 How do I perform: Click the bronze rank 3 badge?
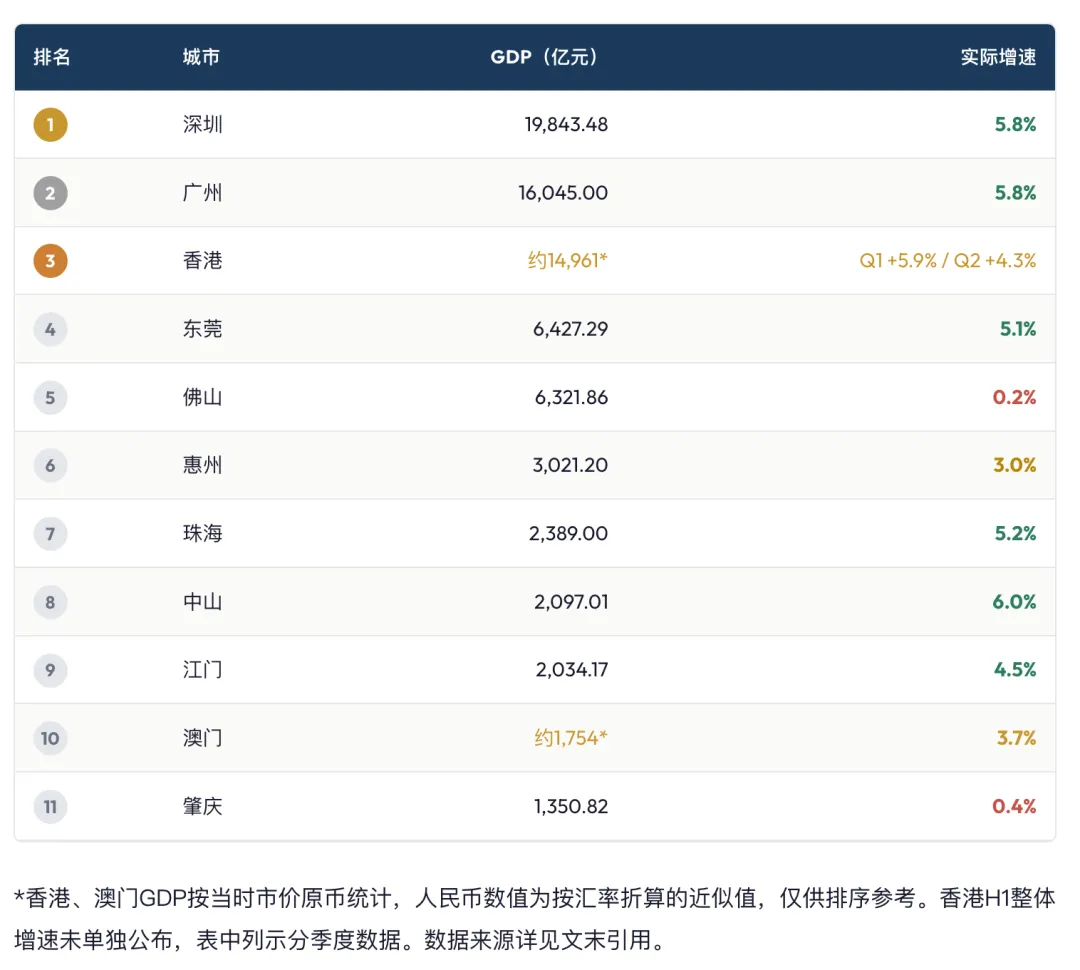coord(50,261)
